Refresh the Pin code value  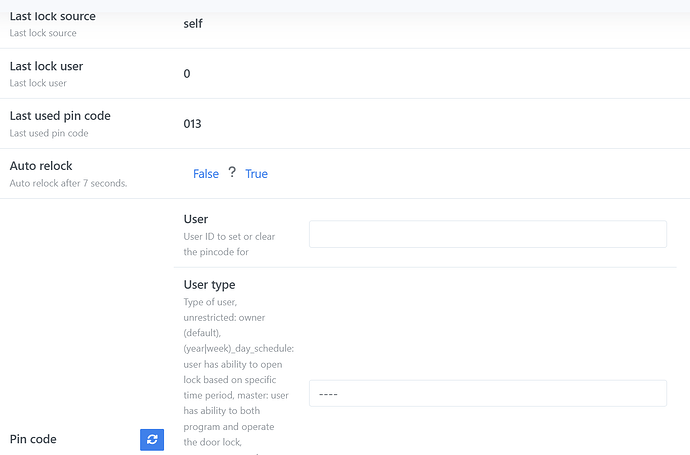click(x=152, y=440)
